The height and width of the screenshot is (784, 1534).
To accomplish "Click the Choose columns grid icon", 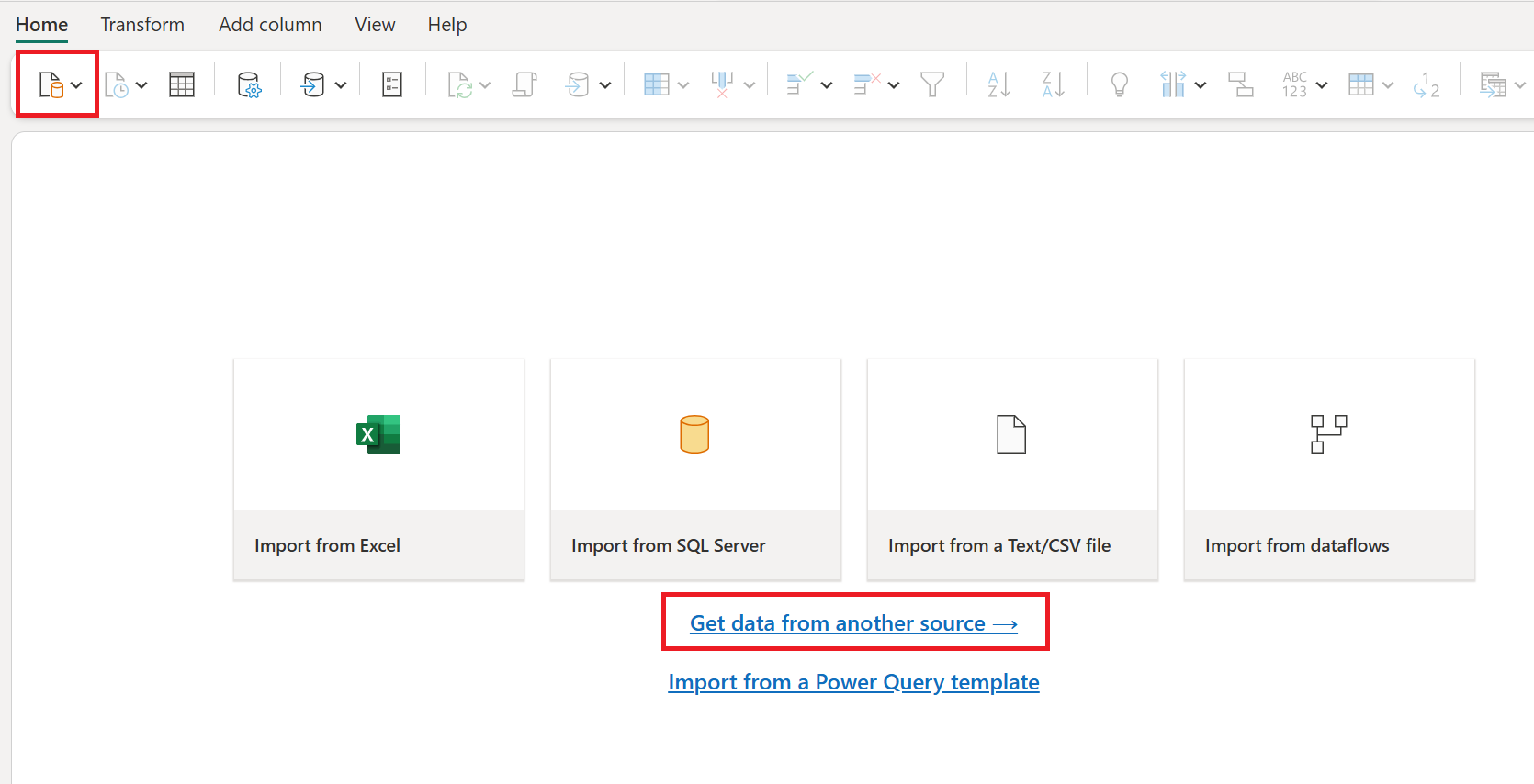I will tap(656, 85).
